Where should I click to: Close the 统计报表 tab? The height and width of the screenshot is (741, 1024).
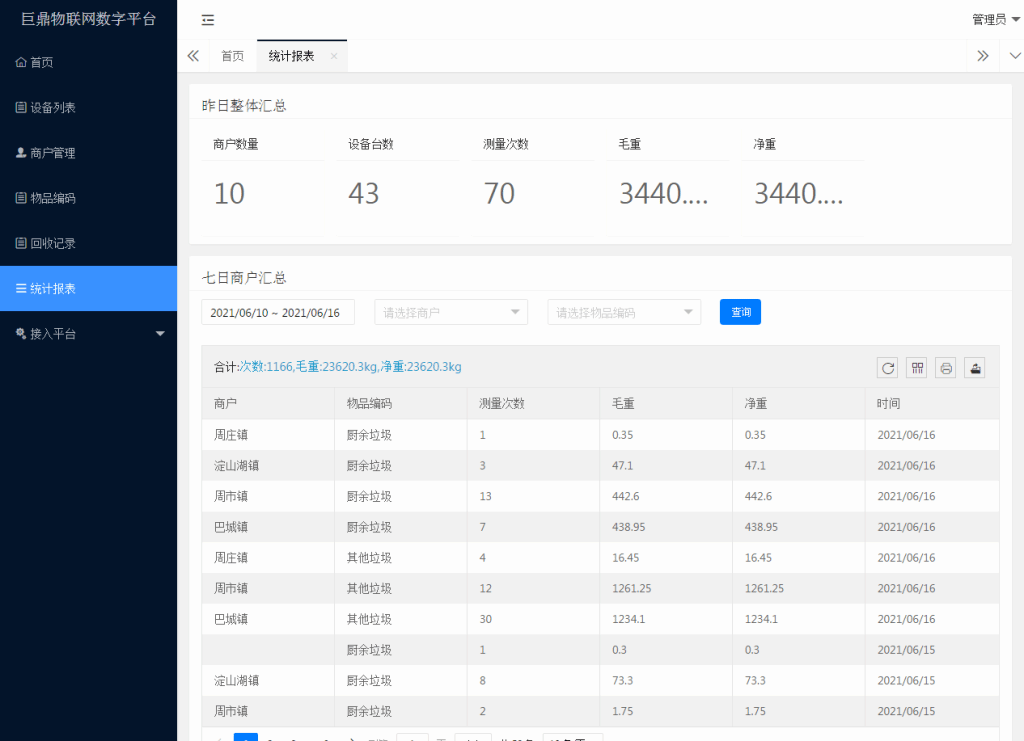pos(334,56)
